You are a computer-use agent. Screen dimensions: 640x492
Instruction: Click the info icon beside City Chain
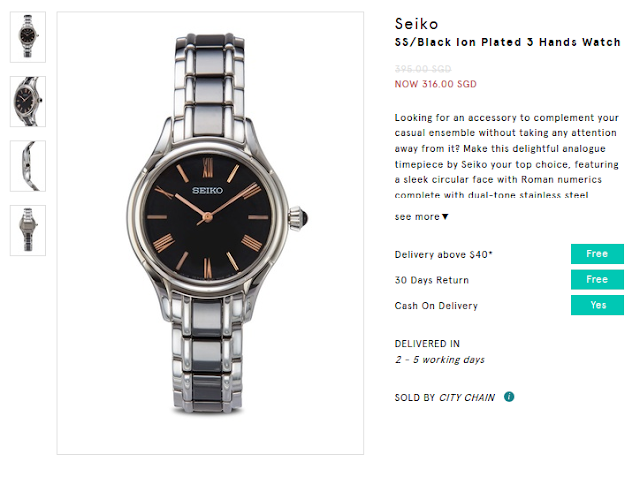coord(509,396)
